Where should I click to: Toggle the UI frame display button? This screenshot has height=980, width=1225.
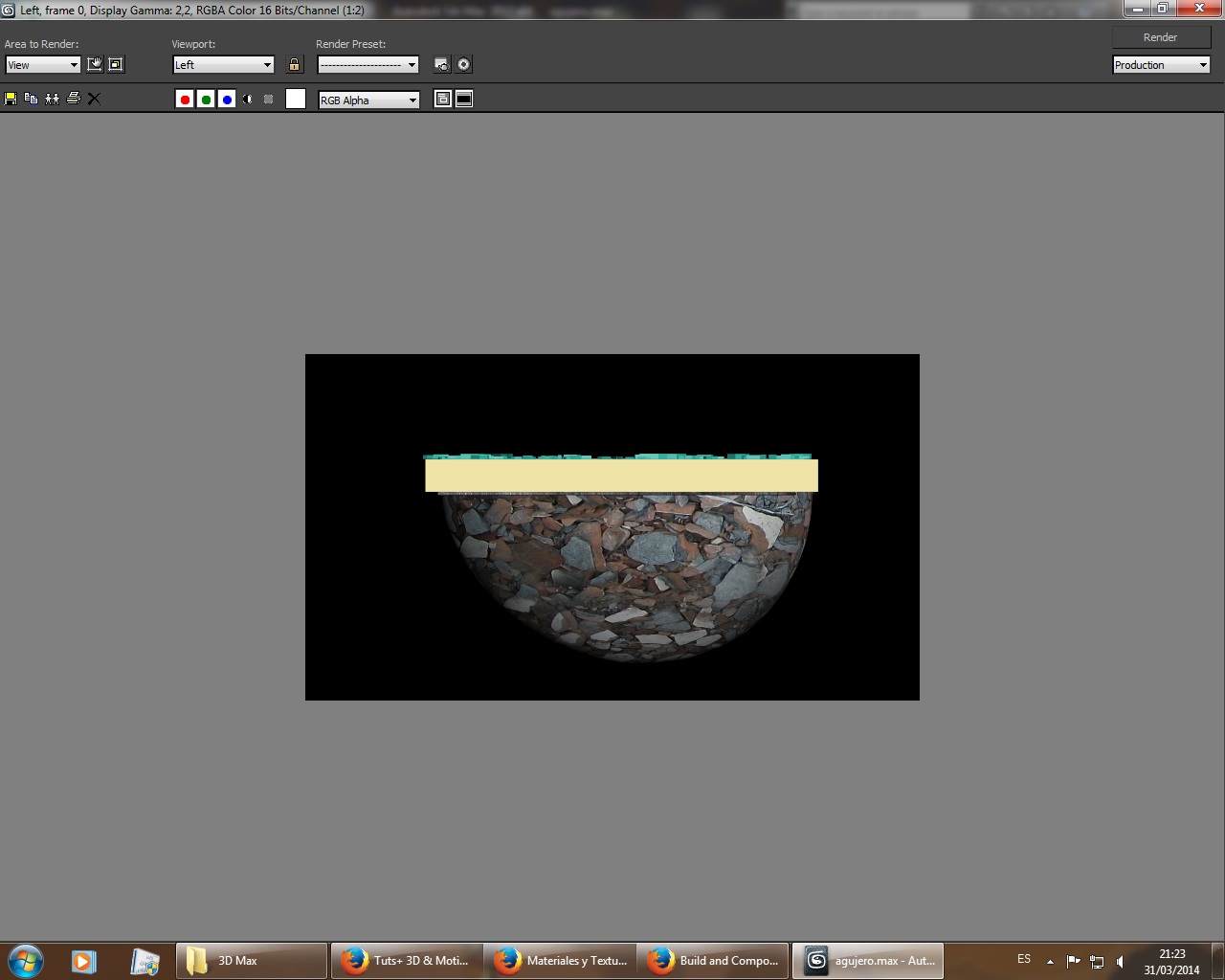pos(464,99)
